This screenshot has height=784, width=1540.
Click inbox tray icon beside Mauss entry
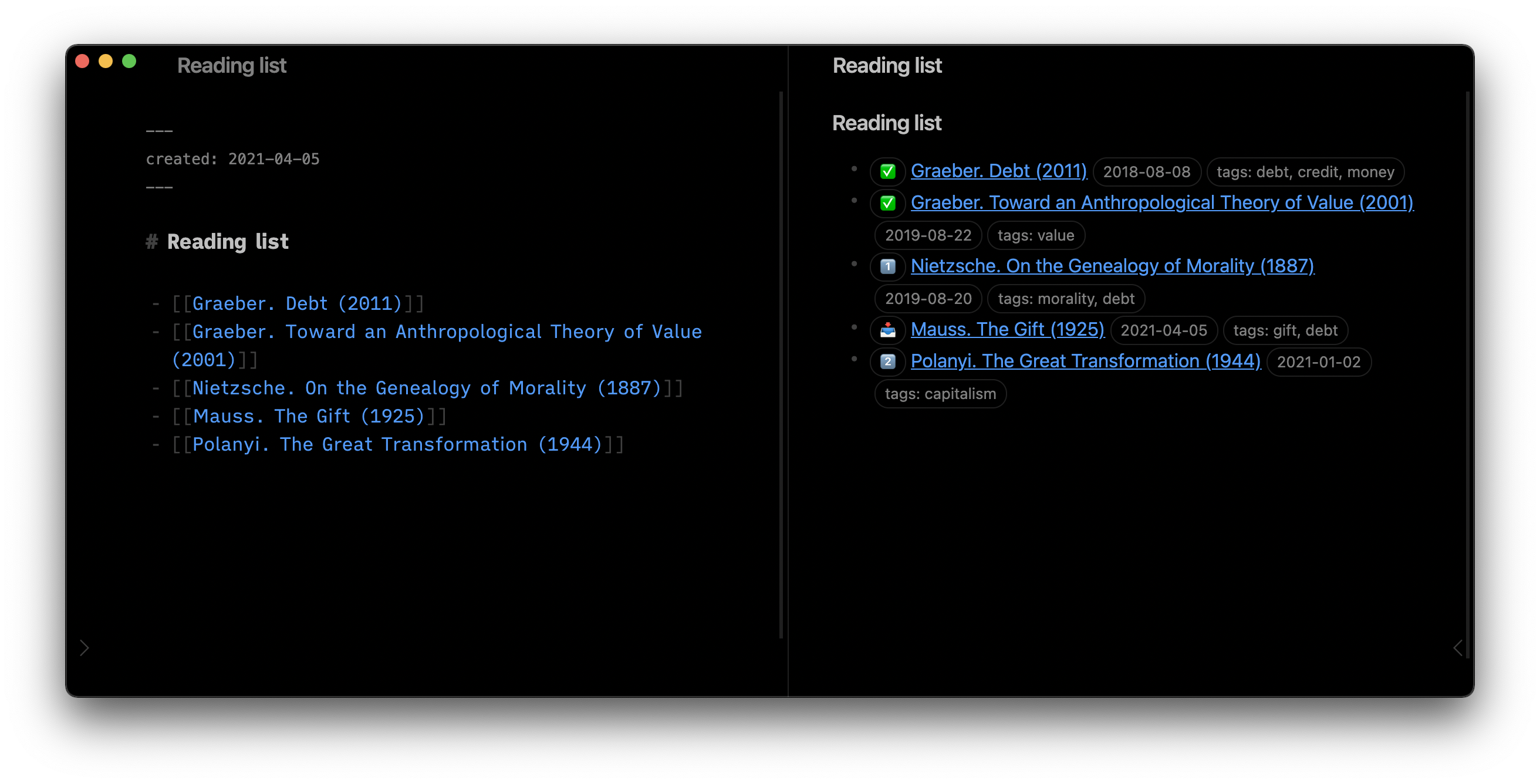click(x=887, y=330)
